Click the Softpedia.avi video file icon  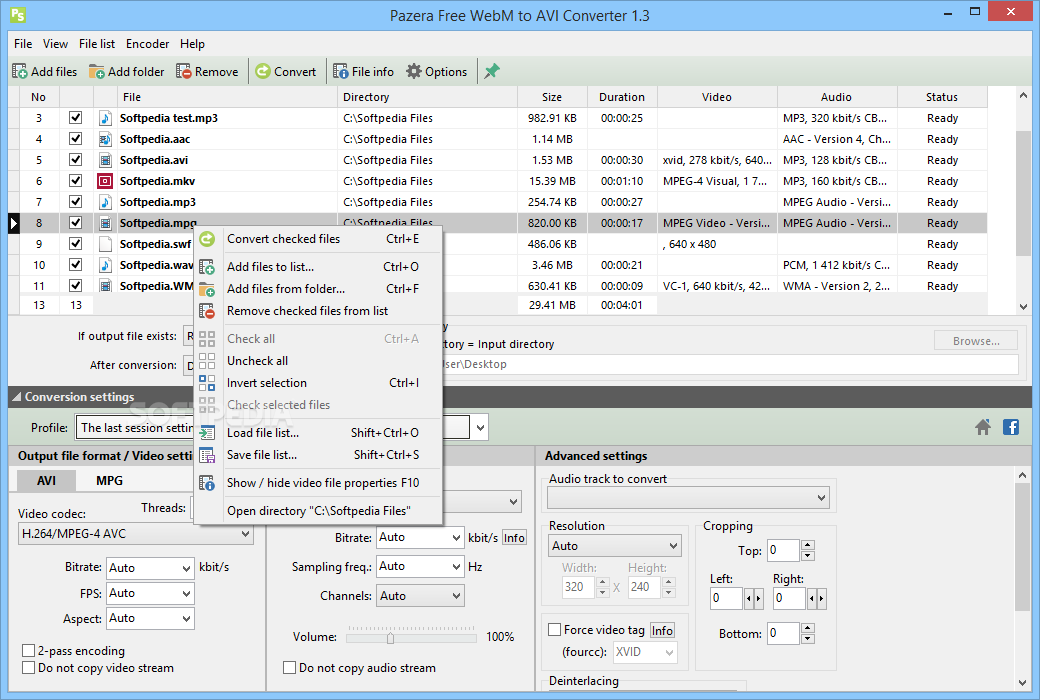[x=105, y=160]
